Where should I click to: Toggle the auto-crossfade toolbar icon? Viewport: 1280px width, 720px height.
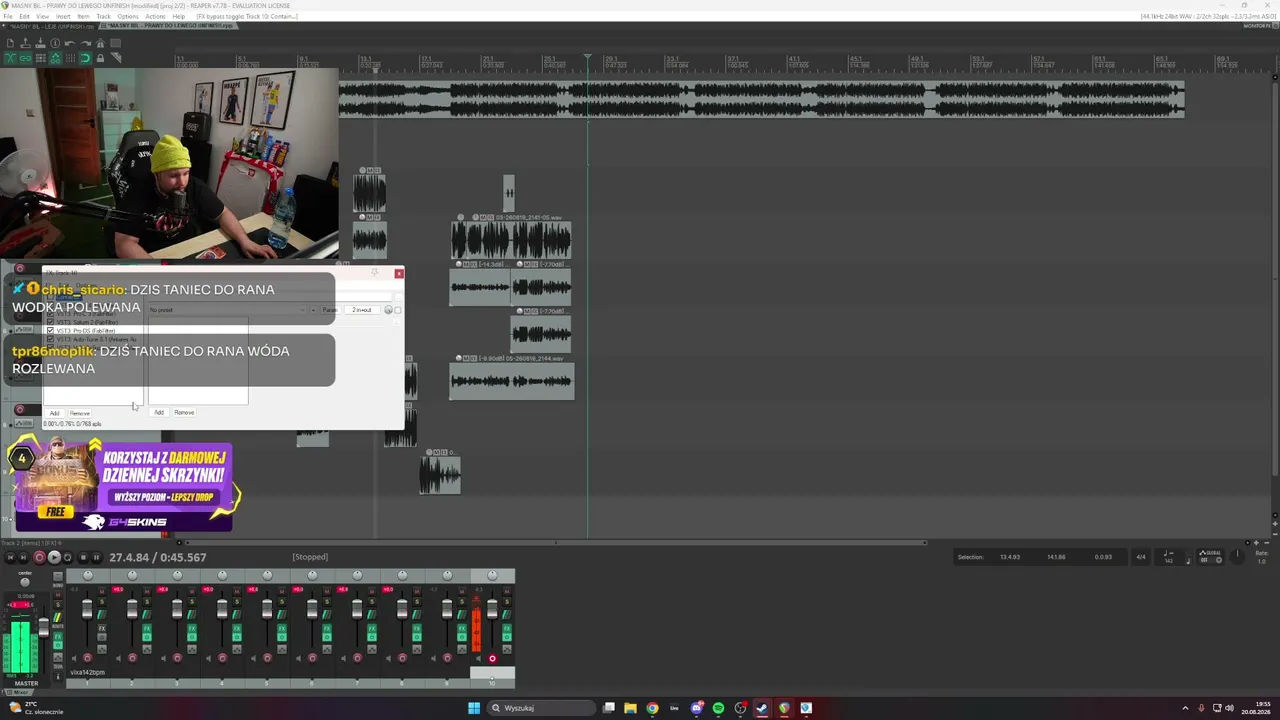click(x=10, y=58)
